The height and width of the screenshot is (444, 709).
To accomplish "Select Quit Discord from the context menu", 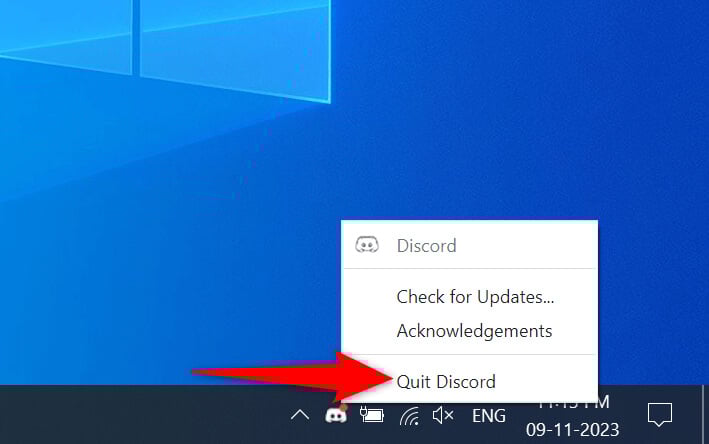I will [445, 381].
